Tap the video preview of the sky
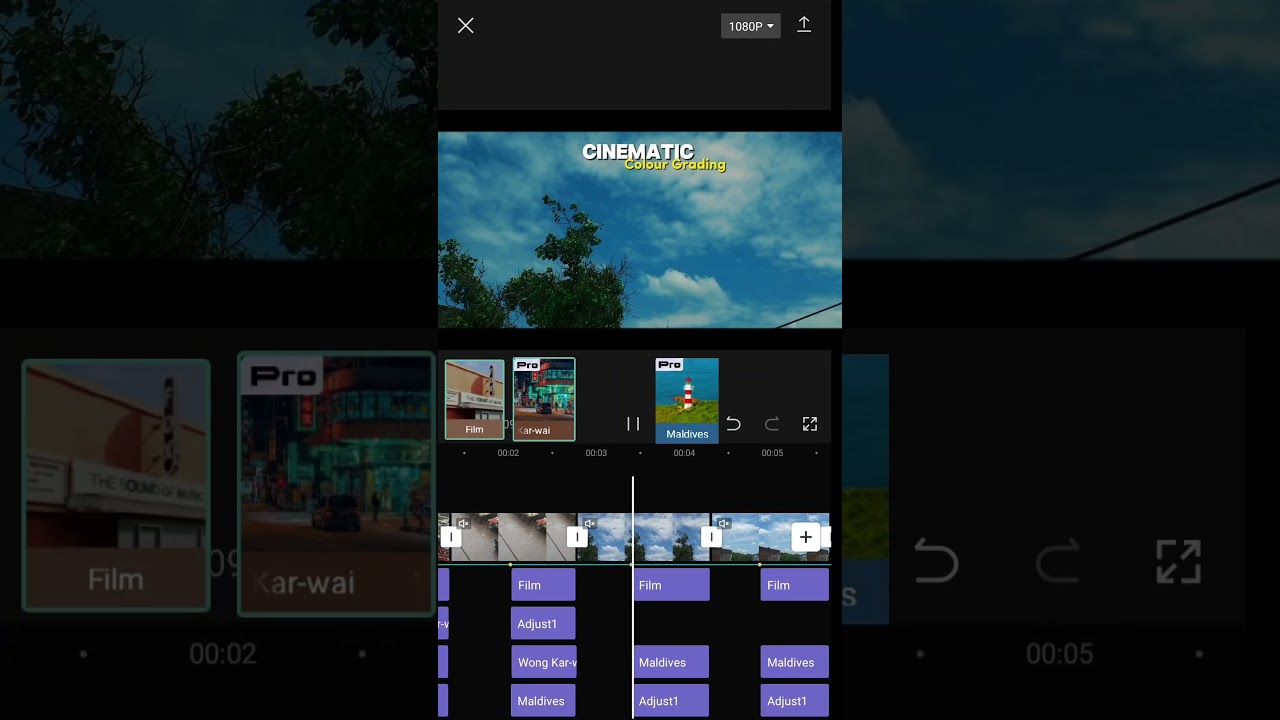Screen dimensions: 1280x720 (x=640, y=230)
